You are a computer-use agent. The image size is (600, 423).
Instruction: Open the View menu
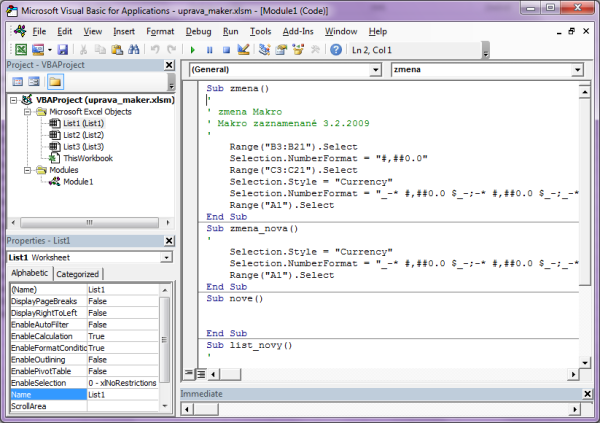coord(93,31)
